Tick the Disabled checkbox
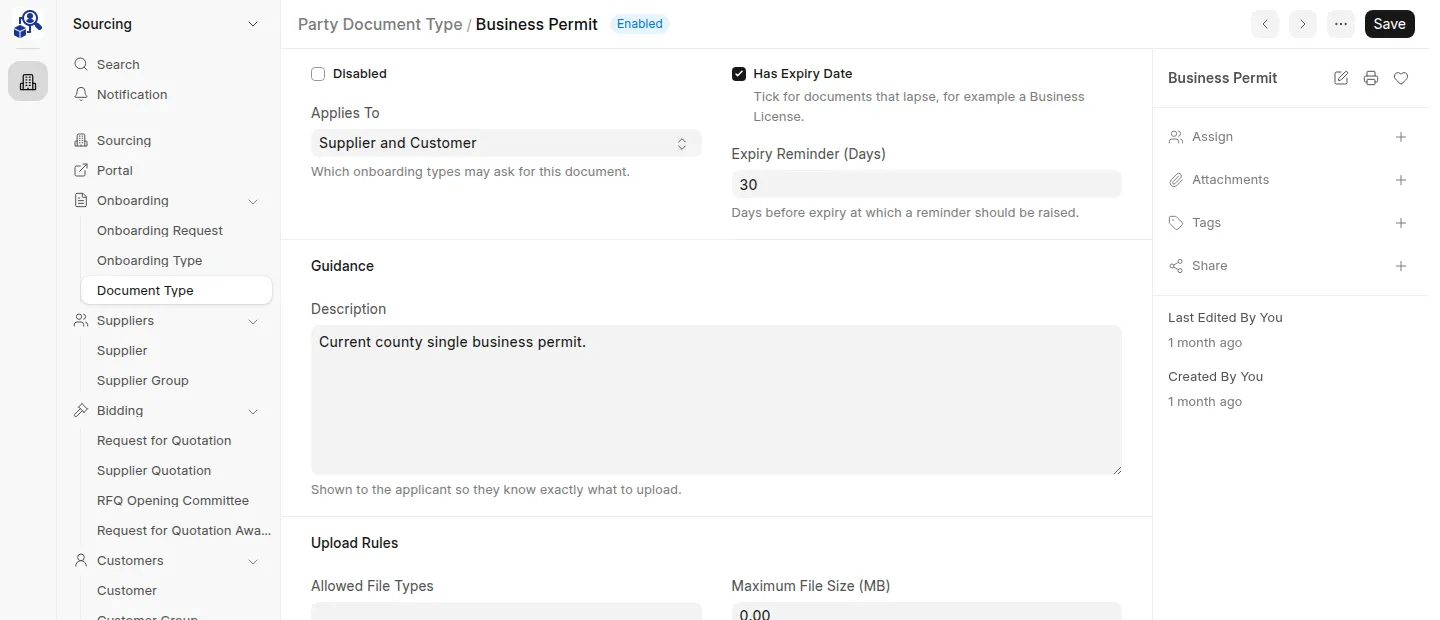The image size is (1440, 620). click(x=318, y=74)
